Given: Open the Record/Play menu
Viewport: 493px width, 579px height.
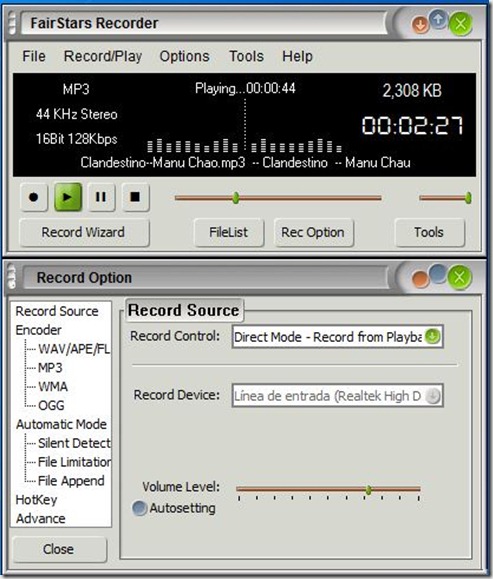Looking at the screenshot, I should 103,56.
